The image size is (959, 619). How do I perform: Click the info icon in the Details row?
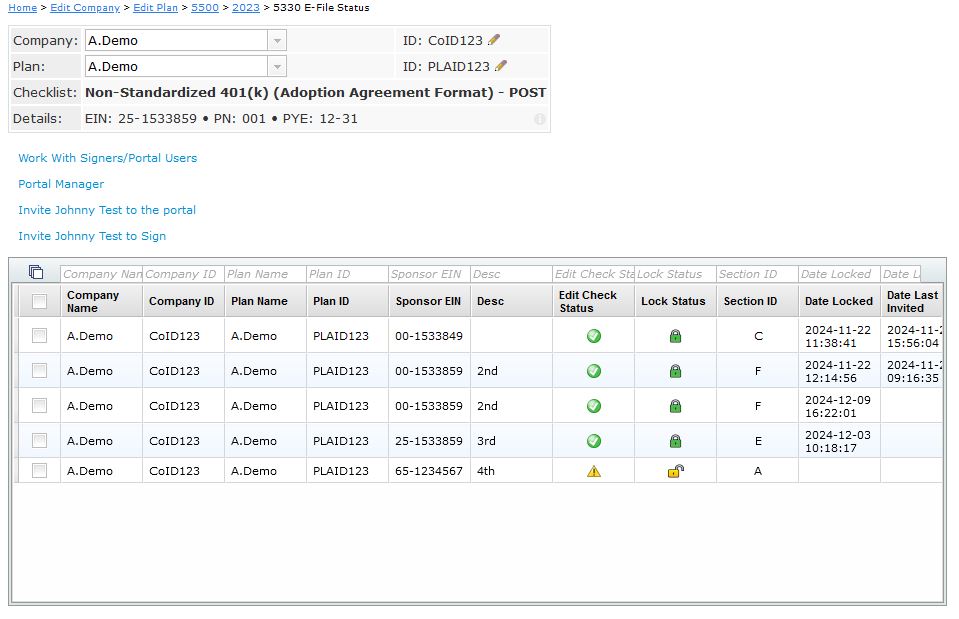tap(540, 119)
